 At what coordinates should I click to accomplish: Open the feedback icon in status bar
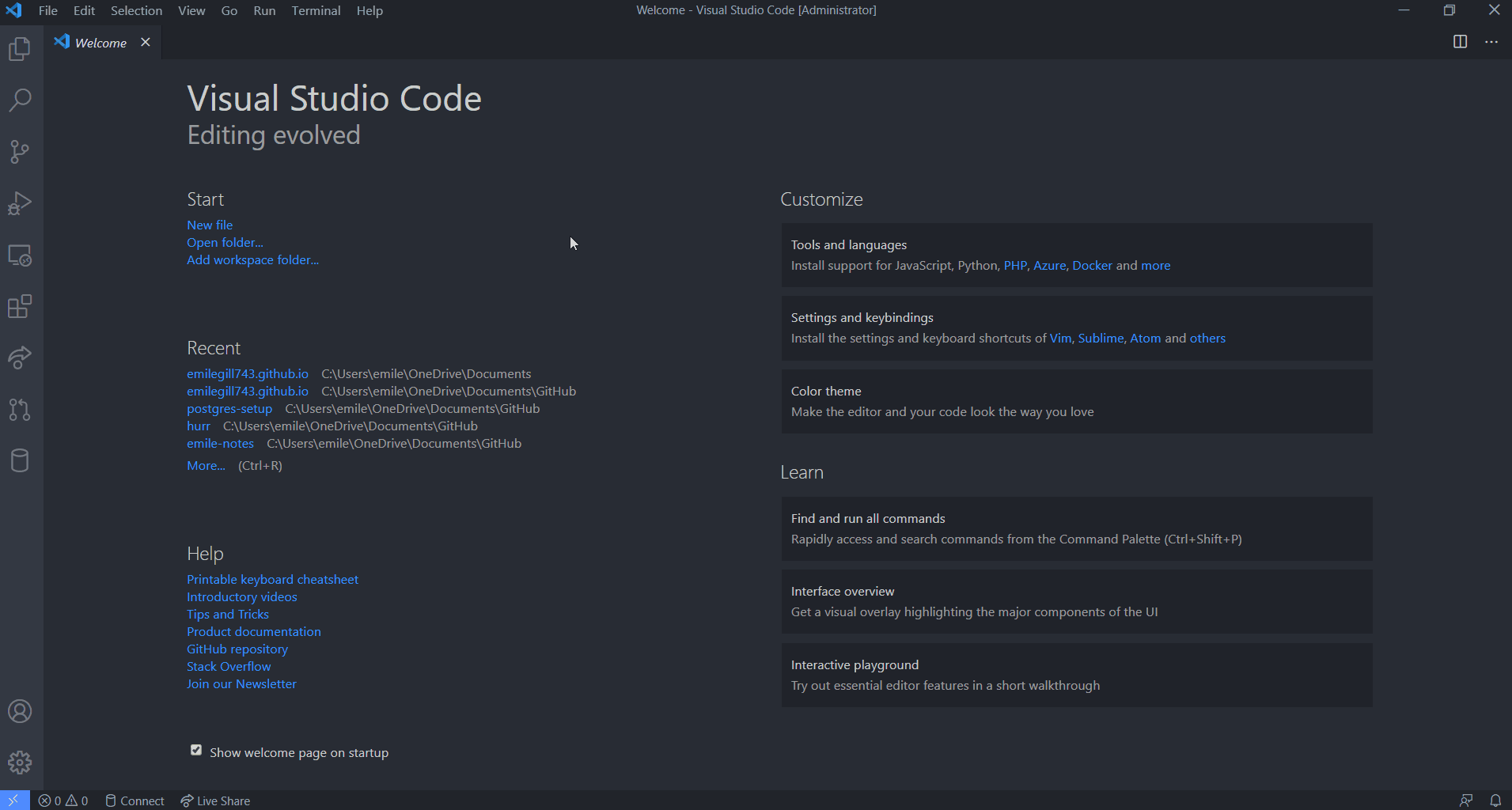point(1466,801)
